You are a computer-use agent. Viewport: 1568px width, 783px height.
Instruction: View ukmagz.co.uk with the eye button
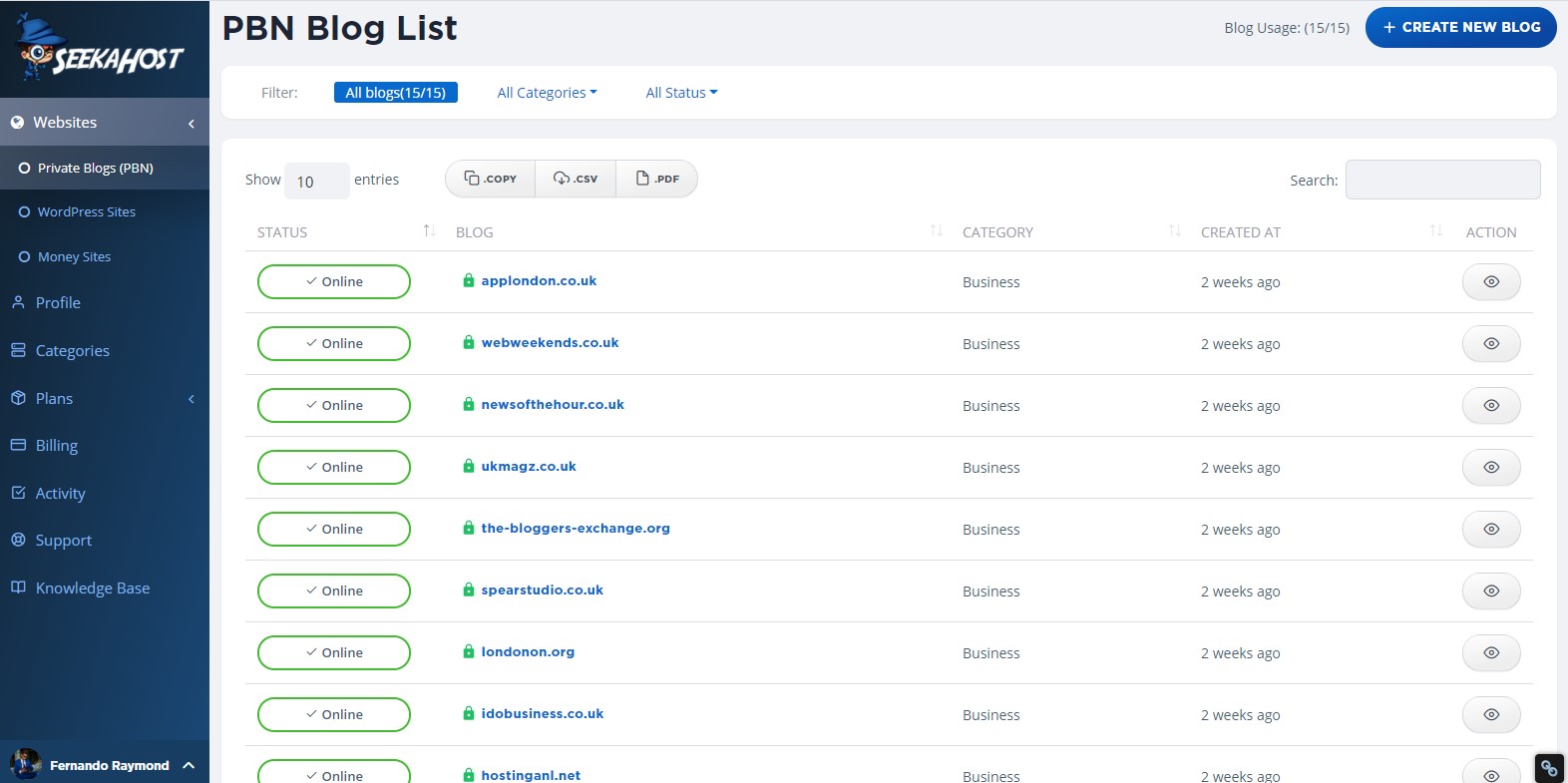pos(1491,468)
